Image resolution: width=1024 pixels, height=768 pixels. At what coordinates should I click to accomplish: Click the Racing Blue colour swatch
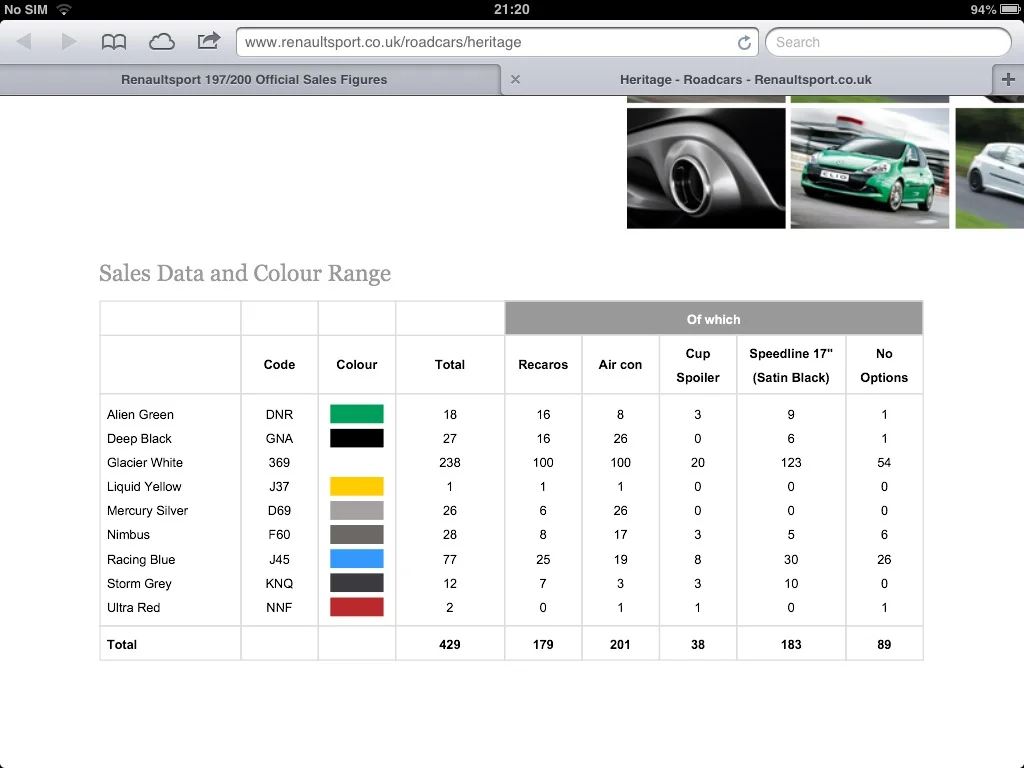pyautogui.click(x=357, y=559)
